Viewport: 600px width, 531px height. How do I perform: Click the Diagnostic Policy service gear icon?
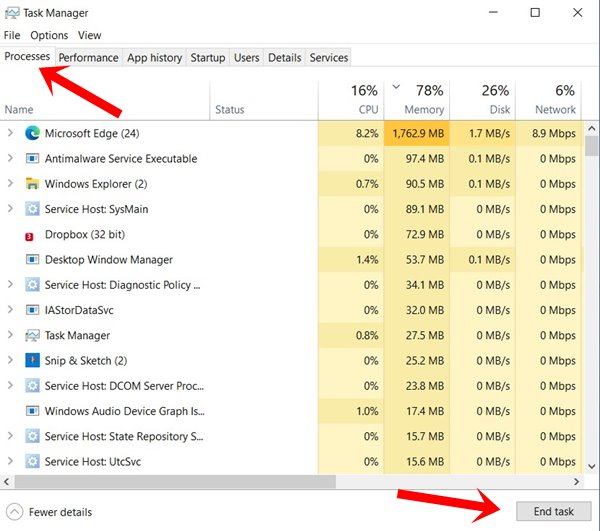[33, 285]
